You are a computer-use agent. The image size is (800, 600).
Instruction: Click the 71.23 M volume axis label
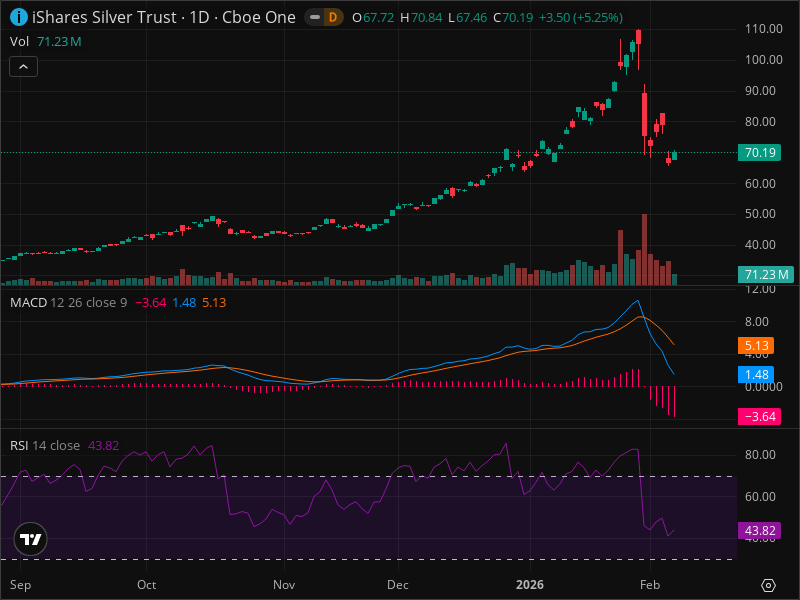click(766, 274)
